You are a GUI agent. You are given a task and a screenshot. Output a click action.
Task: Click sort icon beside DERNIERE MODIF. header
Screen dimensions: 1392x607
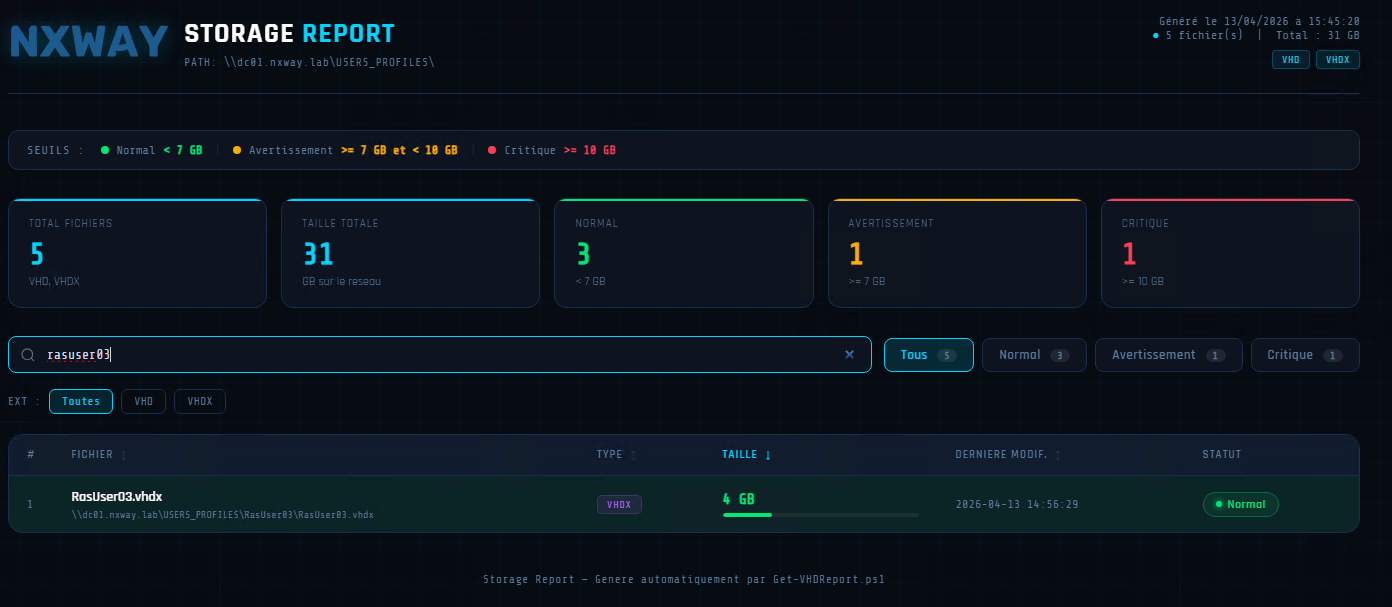click(x=1058, y=455)
